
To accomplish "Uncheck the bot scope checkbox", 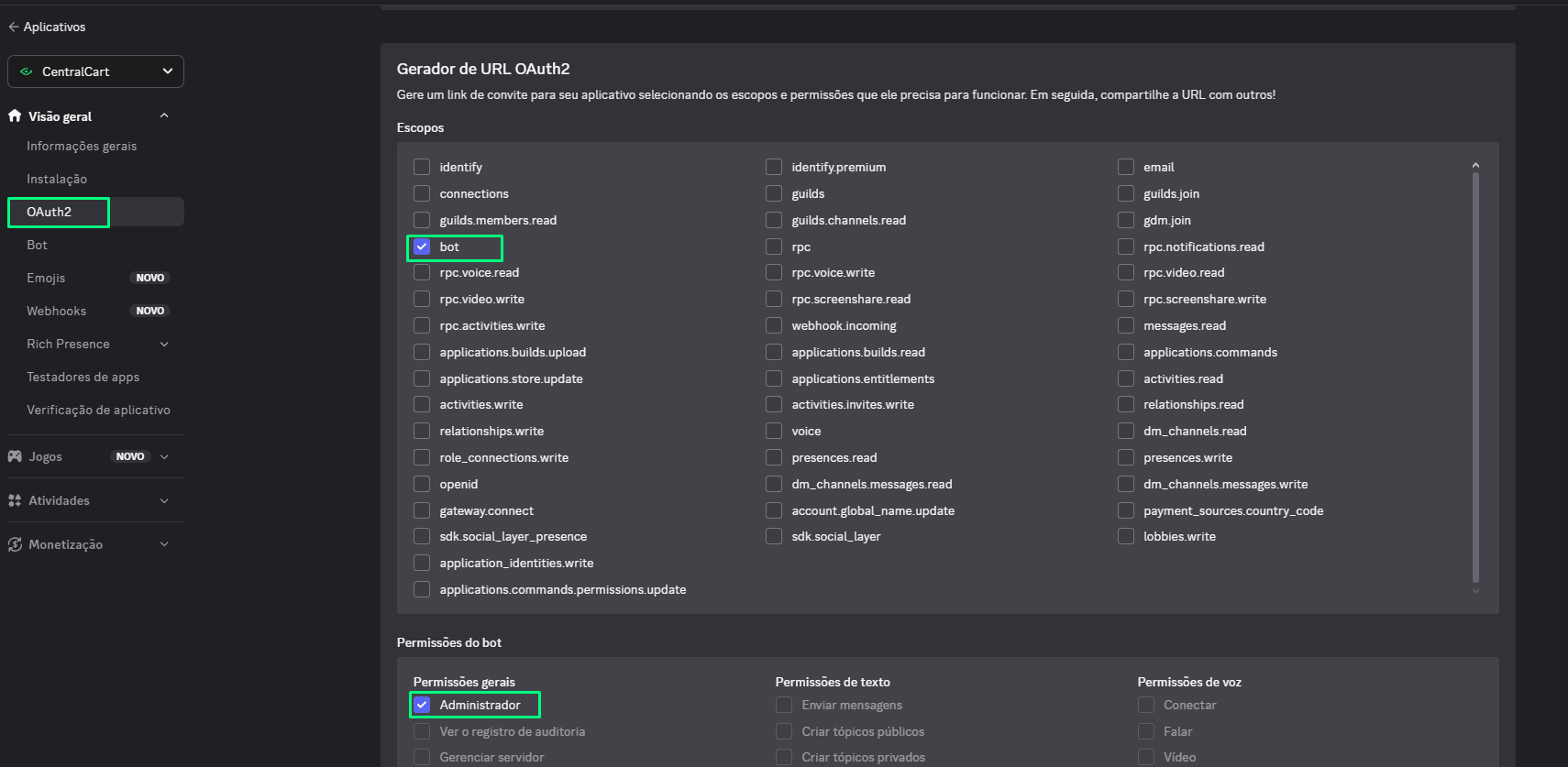I will tap(422, 247).
